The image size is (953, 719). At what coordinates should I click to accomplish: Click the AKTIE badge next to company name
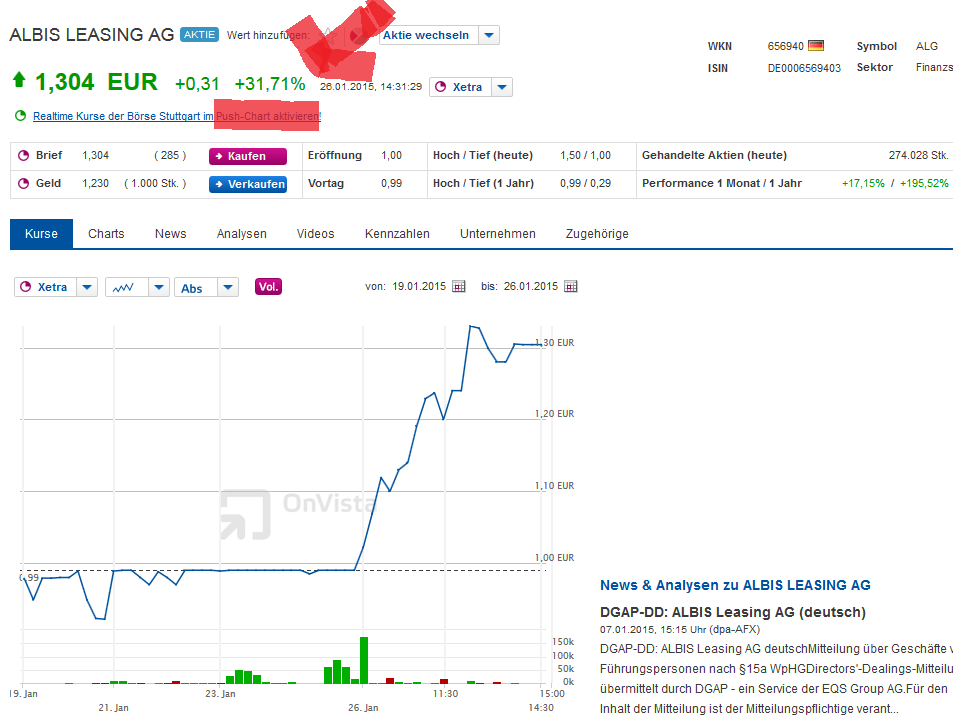tap(199, 35)
